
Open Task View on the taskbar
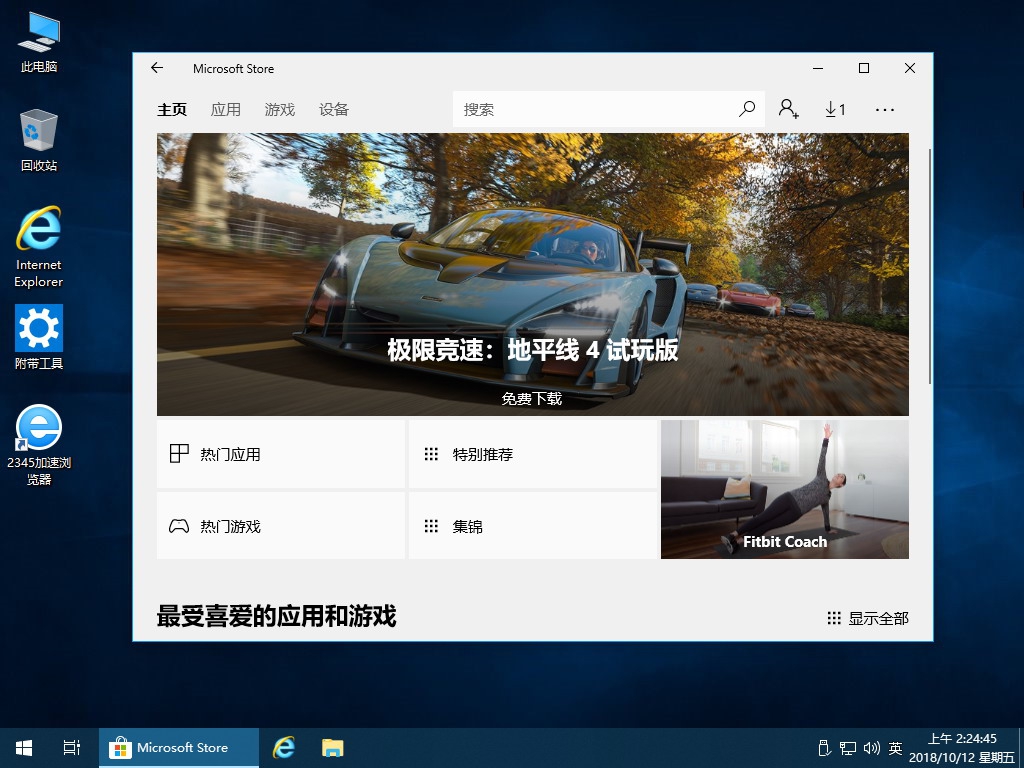(x=72, y=748)
